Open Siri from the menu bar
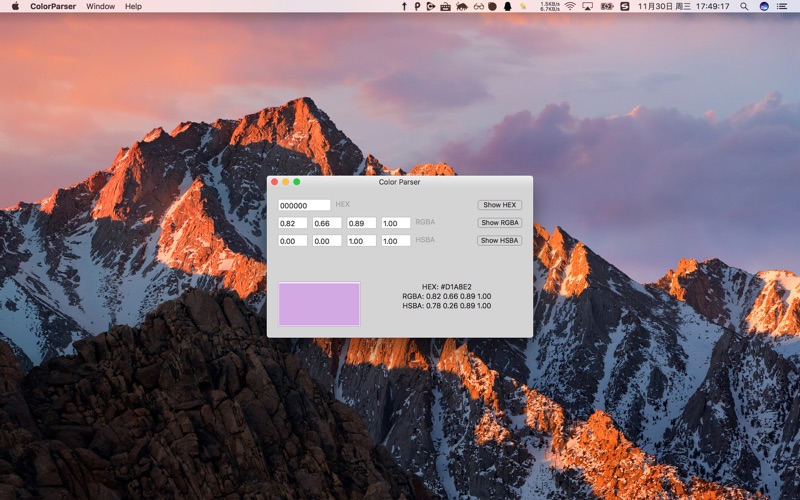 [764, 6]
